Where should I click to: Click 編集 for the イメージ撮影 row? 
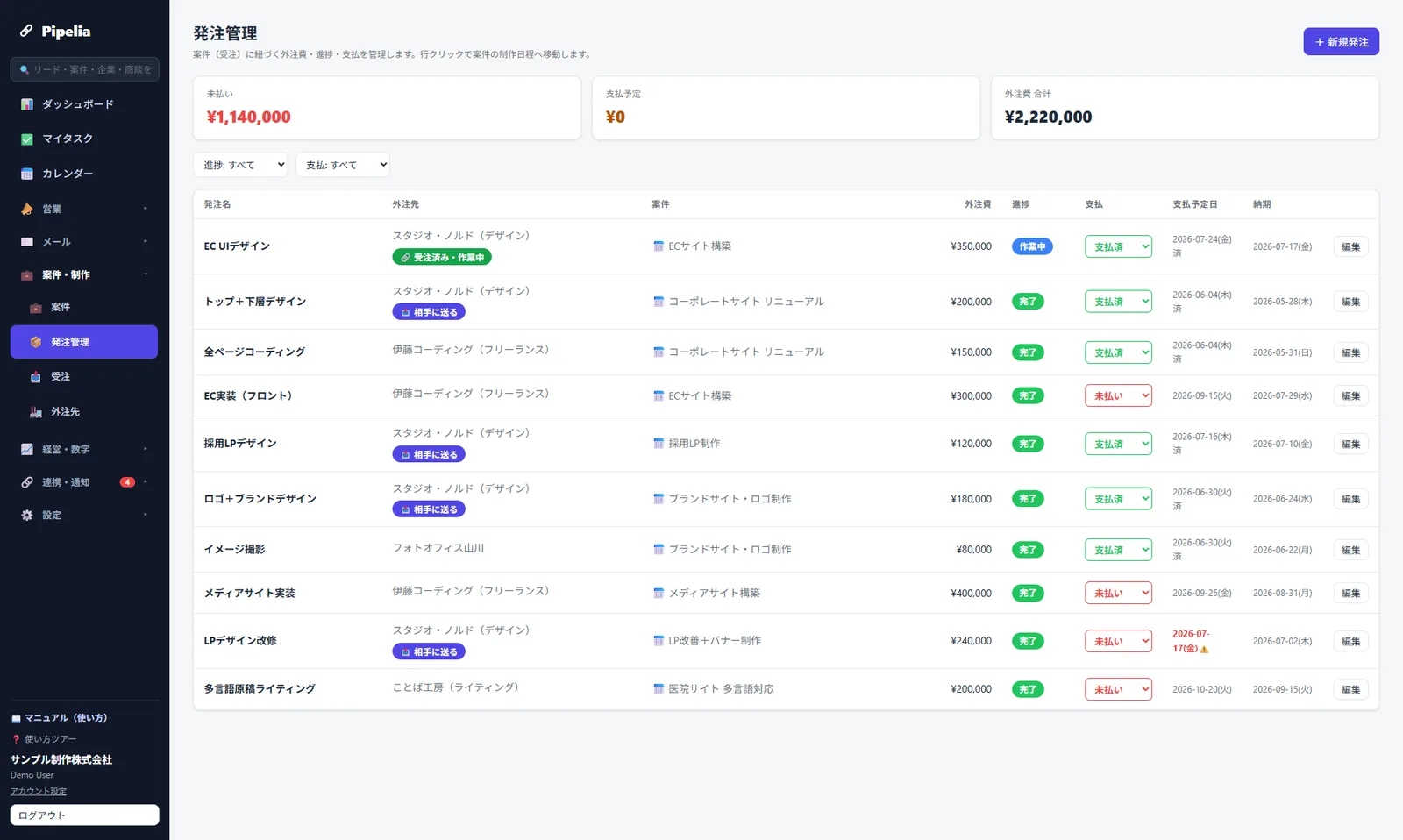pyautogui.click(x=1350, y=550)
